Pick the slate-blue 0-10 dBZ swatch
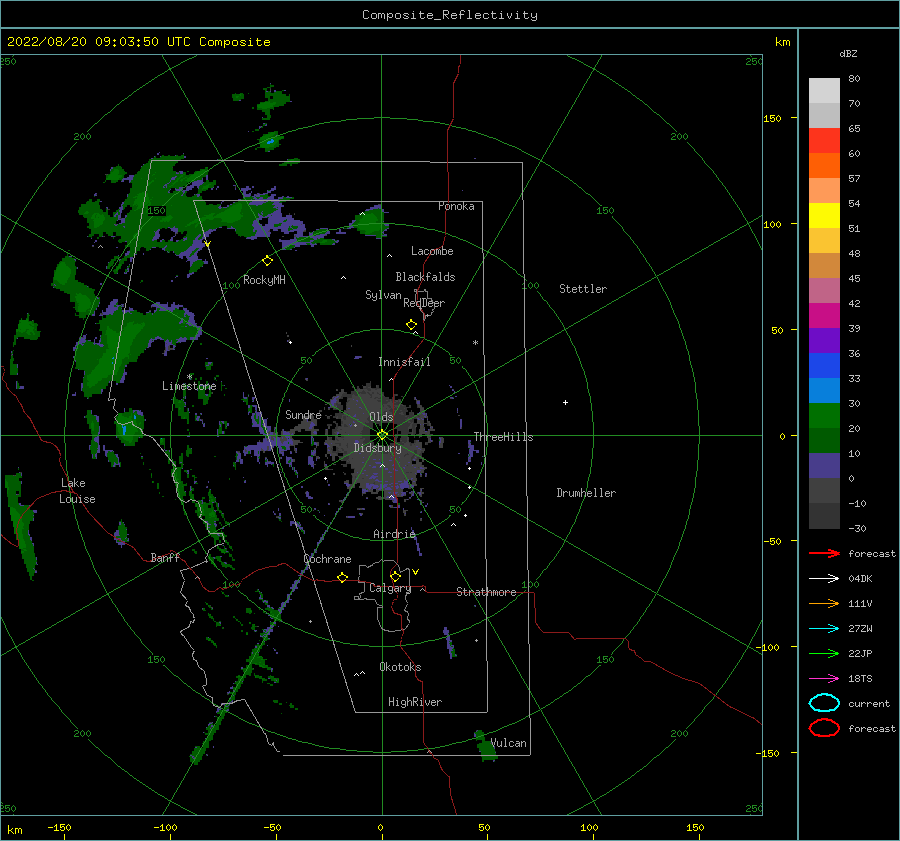Image resolution: width=900 pixels, height=841 pixels. pos(824,465)
